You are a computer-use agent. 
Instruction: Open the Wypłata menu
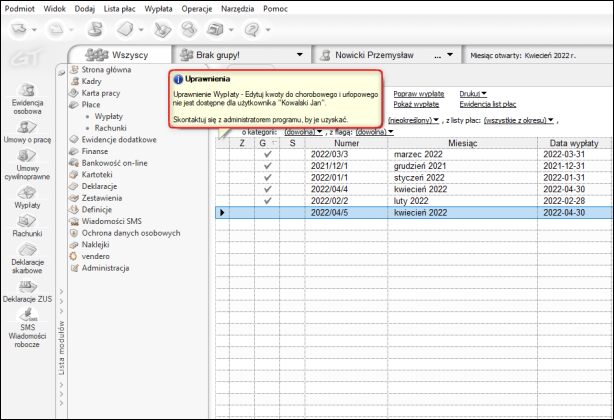coord(158,9)
